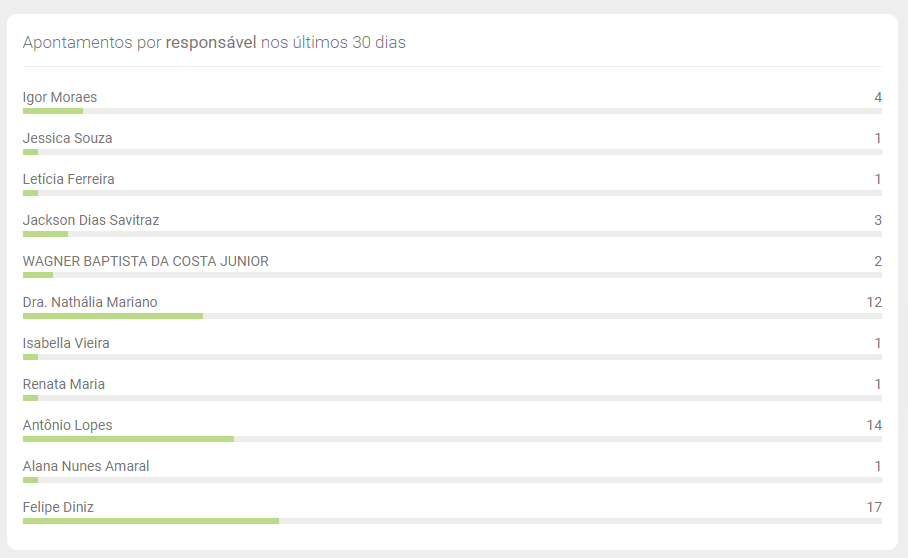Screen dimensions: 908x558
Task: Click the count 3 for Jackson Dias
Action: [878, 220]
